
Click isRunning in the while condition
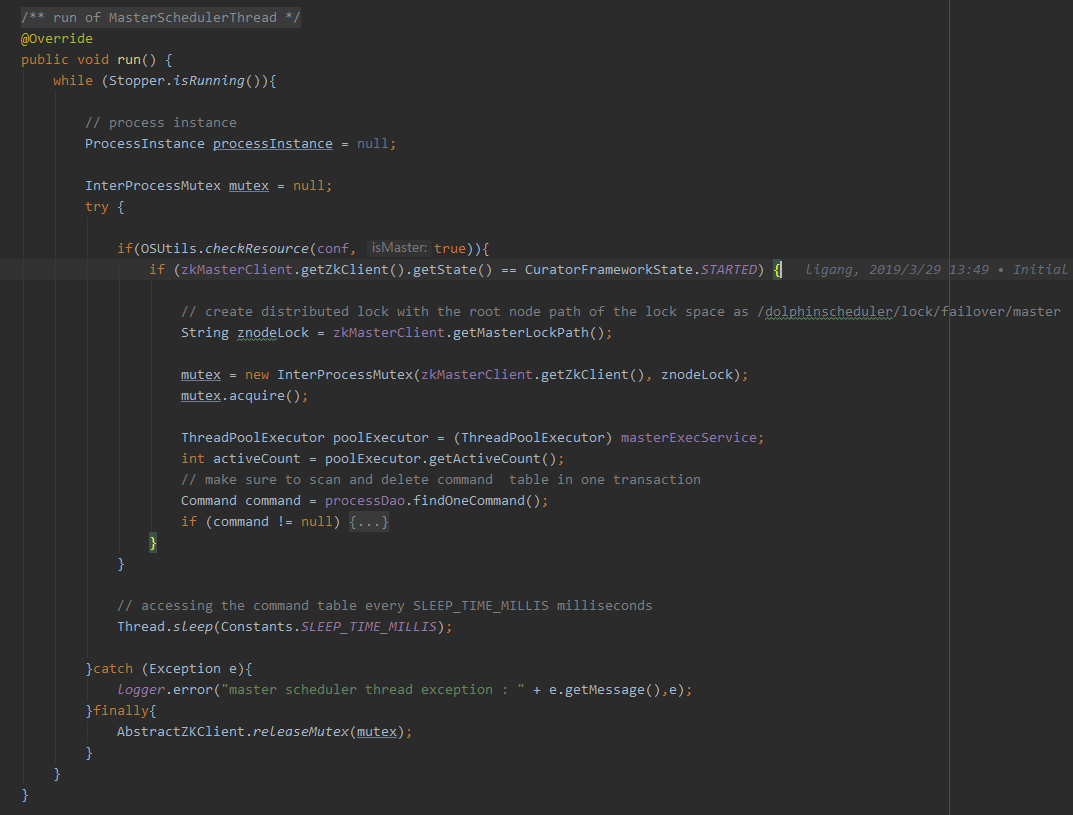click(x=209, y=81)
